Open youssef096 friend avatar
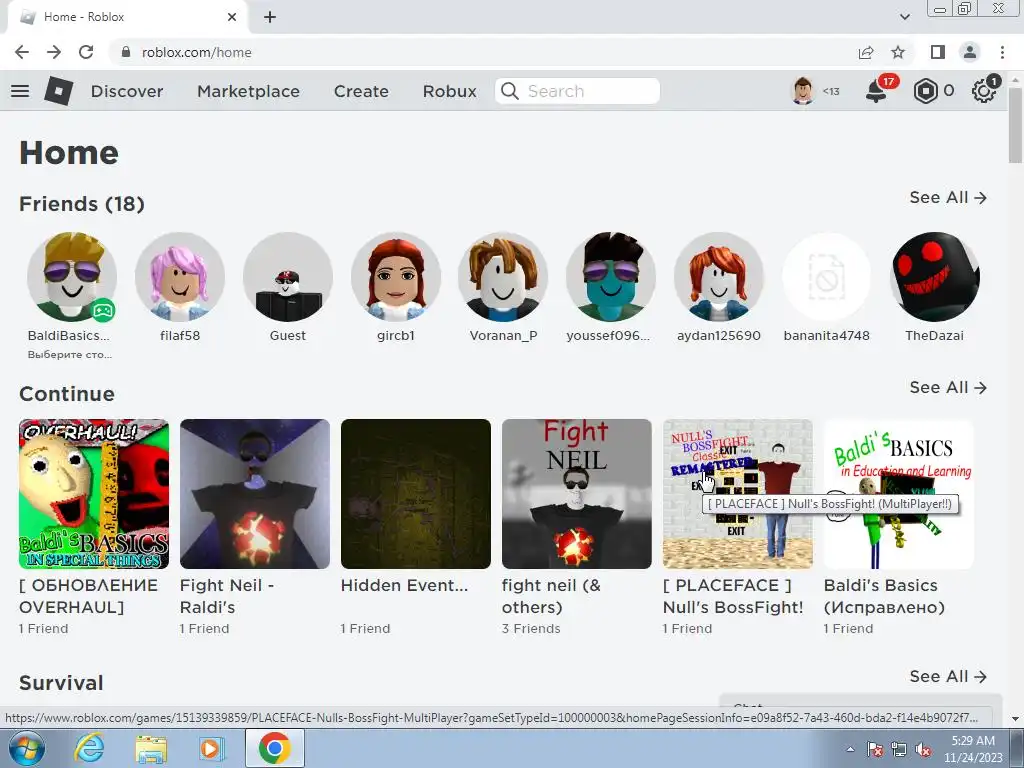This screenshot has width=1024, height=768. point(611,277)
